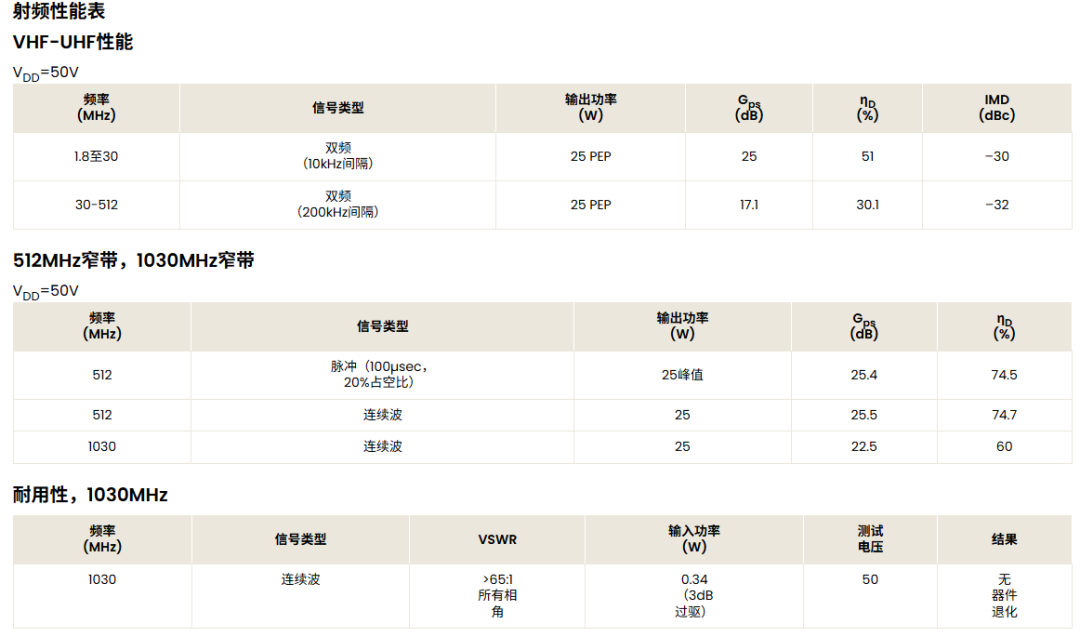
Task: Select the VHF-UHF性能 section title
Action: 73,42
